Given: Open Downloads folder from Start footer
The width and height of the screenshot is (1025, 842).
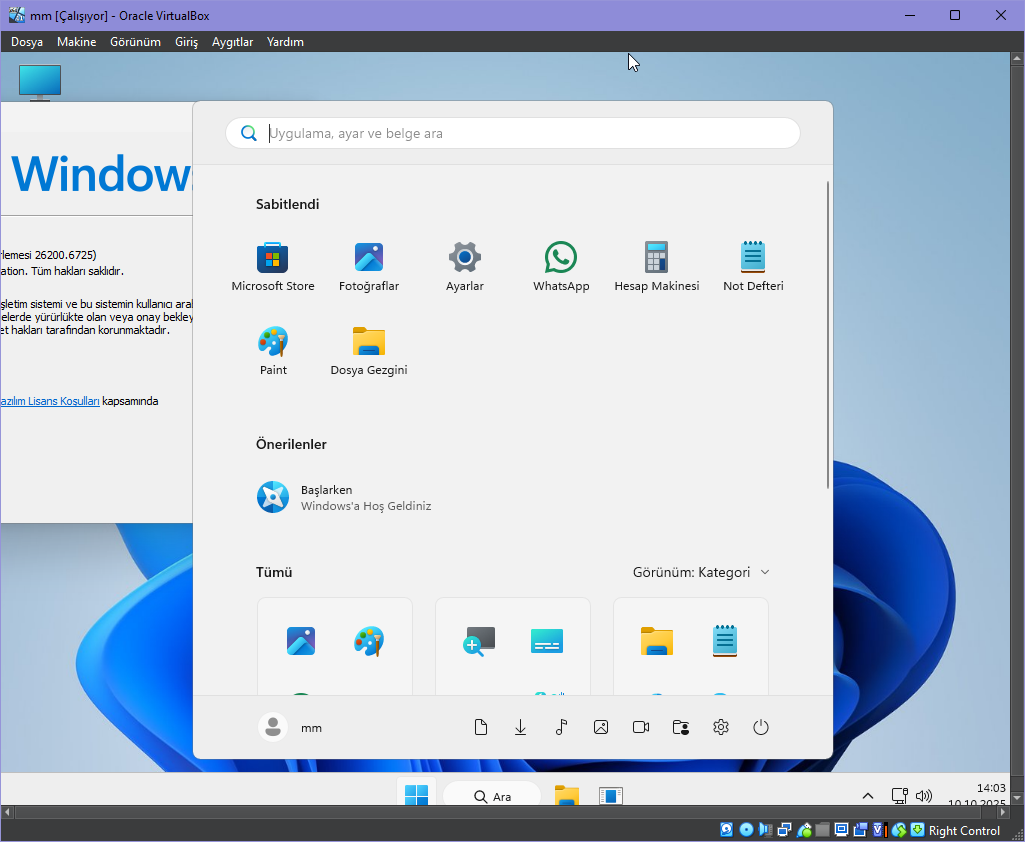Looking at the screenshot, I should (520, 727).
